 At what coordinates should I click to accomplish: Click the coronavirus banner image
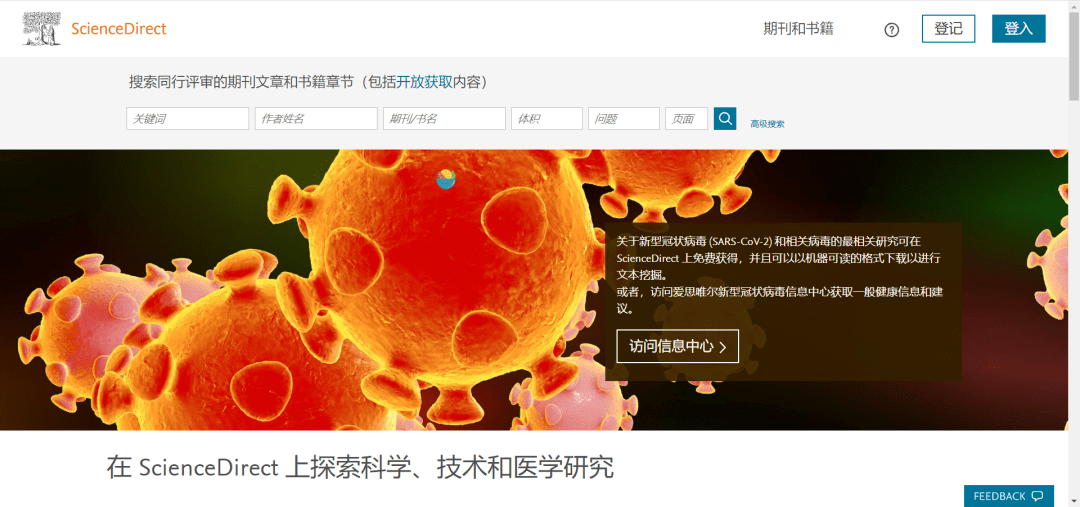pos(303,289)
